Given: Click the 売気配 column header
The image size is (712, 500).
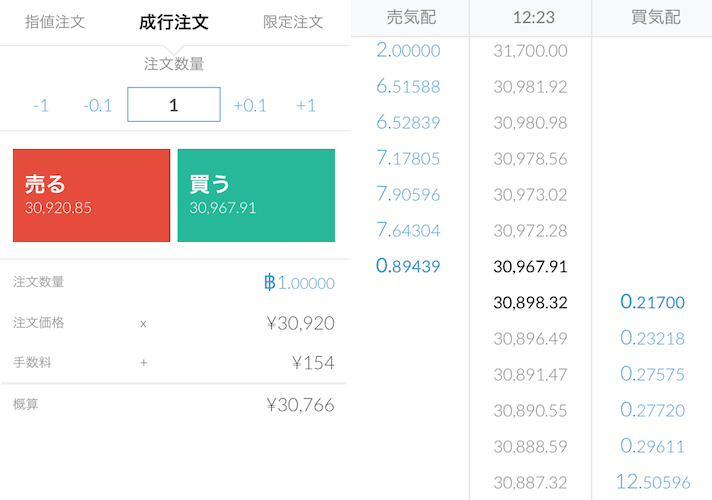Looking at the screenshot, I should 413,18.
